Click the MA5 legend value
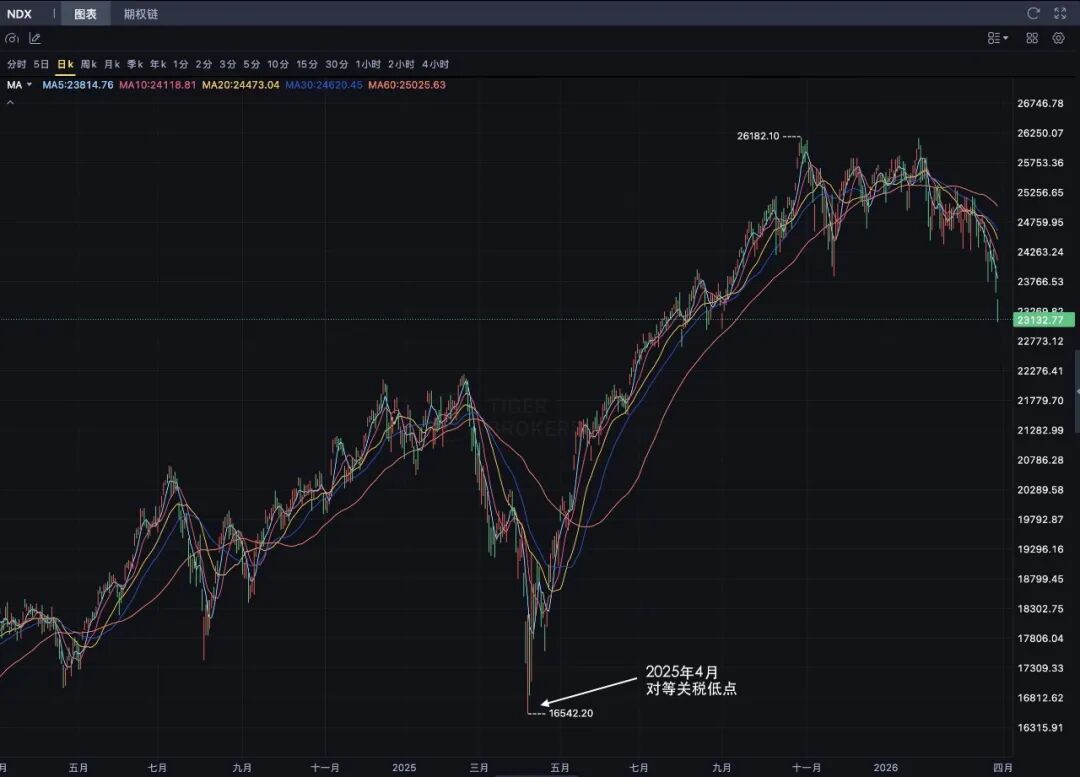1080x777 pixels. (x=78, y=85)
